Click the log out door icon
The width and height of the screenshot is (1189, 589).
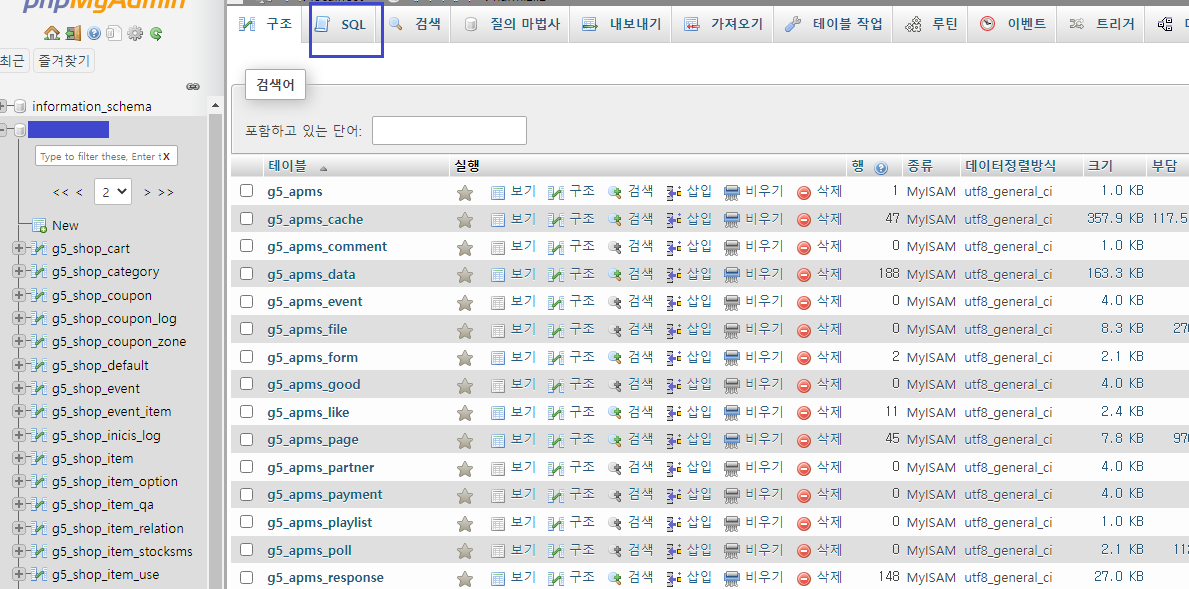click(72, 33)
